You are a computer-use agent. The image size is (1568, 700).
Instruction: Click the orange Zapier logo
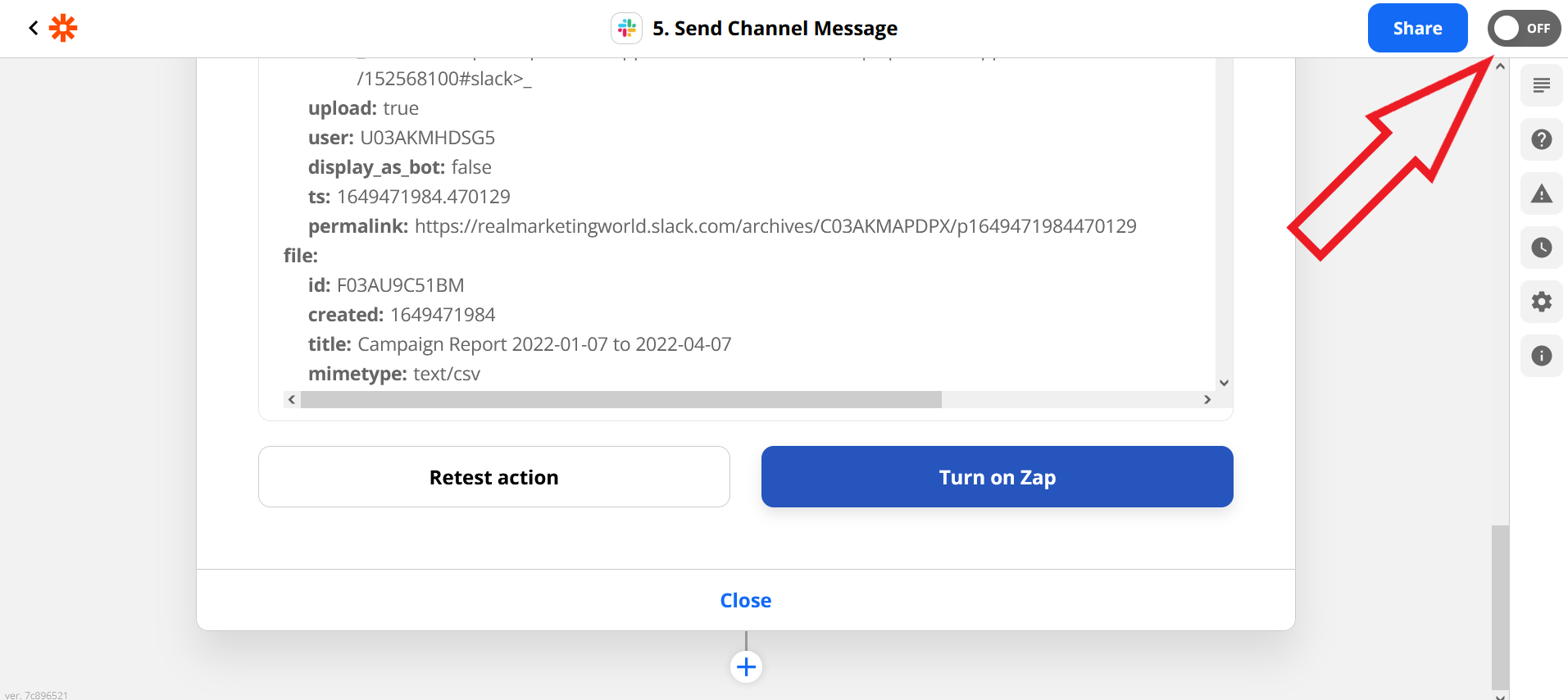pos(63,28)
